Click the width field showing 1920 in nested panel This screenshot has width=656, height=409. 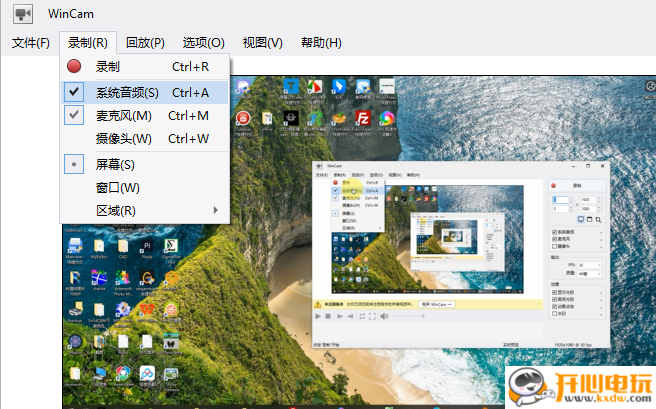click(x=590, y=199)
